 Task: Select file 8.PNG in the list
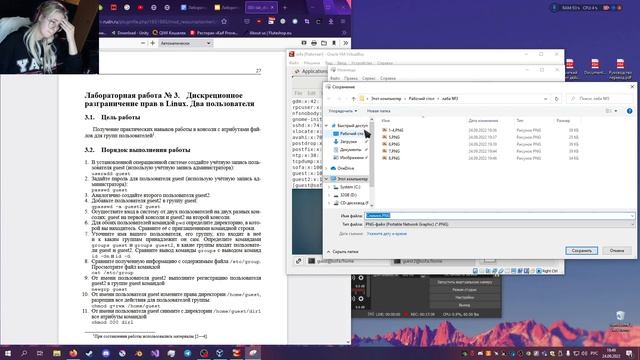click(391, 158)
